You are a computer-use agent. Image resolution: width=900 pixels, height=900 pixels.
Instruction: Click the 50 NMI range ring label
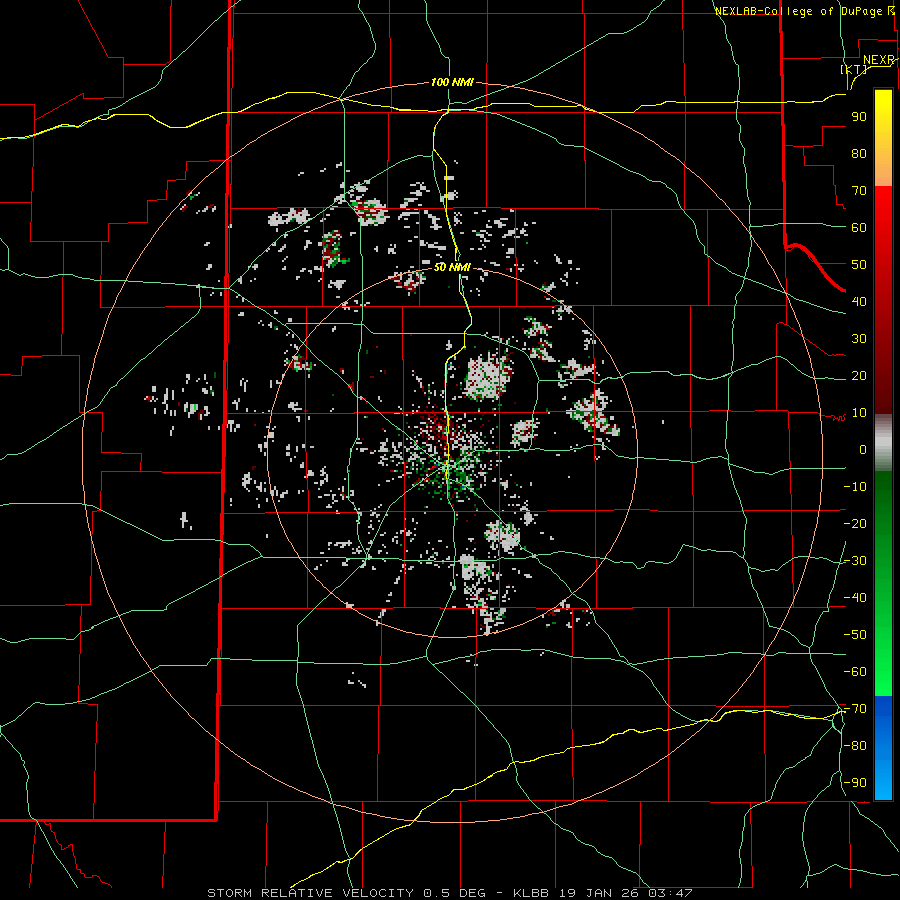[452, 267]
